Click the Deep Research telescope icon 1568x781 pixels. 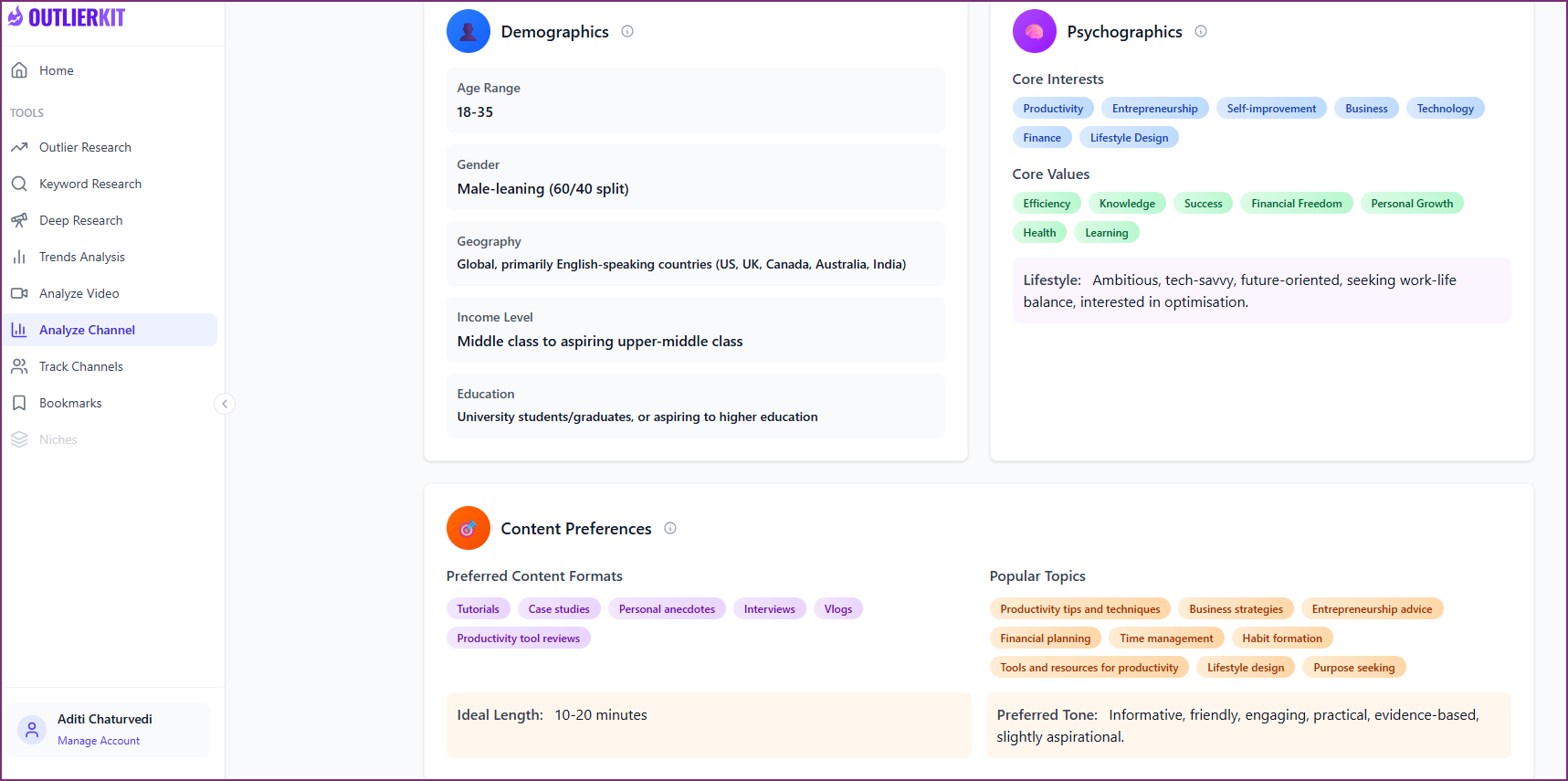[x=19, y=220]
